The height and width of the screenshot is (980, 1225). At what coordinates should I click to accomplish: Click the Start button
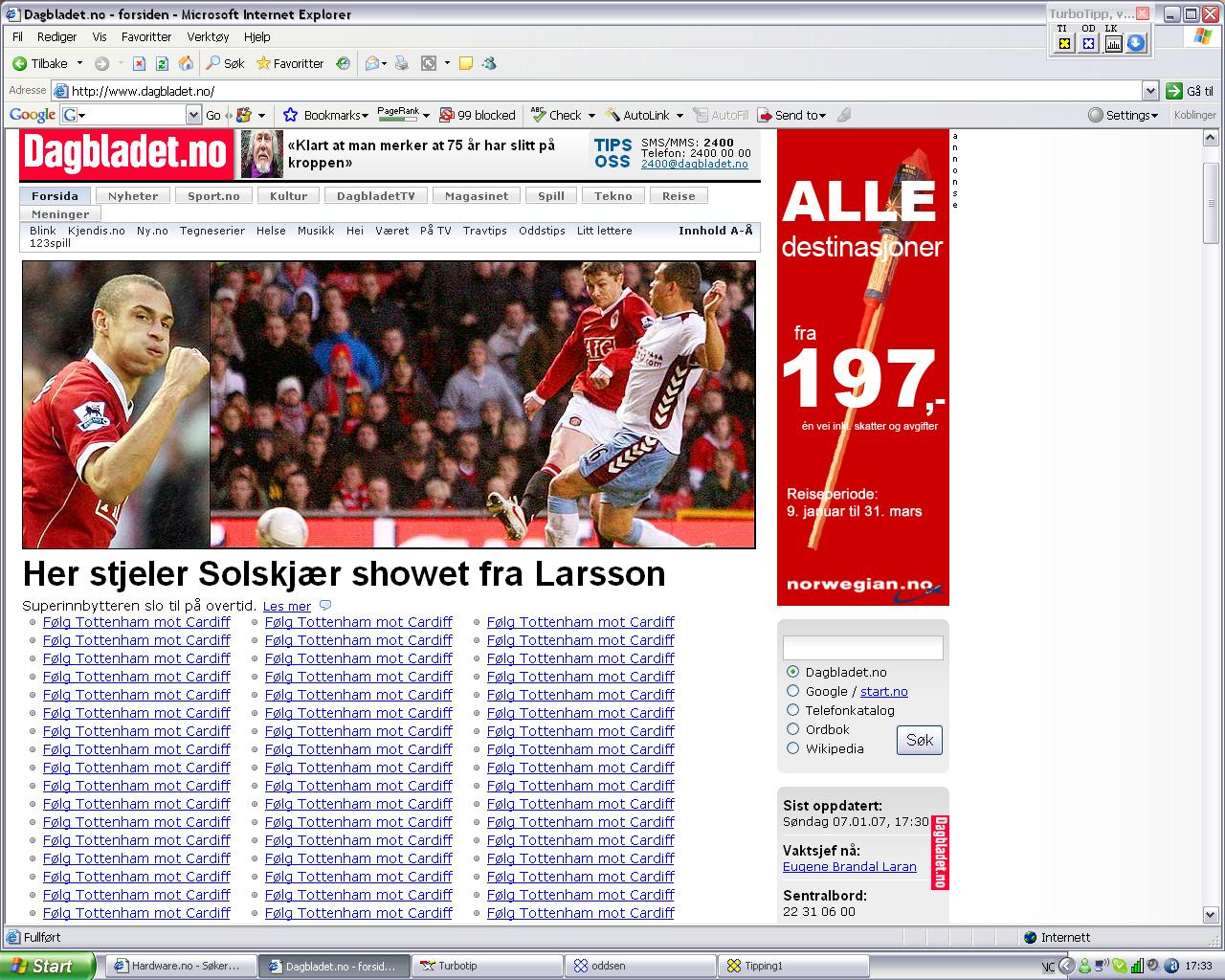click(x=48, y=966)
